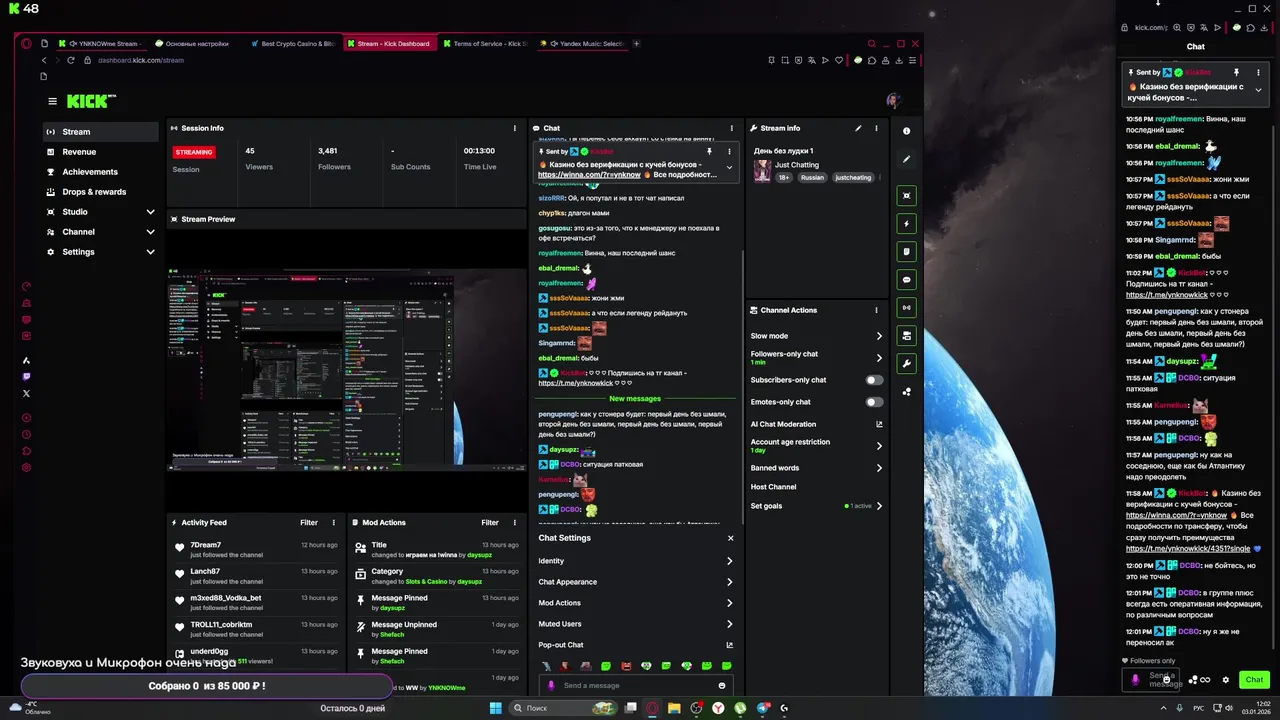Click Host Channel in Channel Actions

773,487
